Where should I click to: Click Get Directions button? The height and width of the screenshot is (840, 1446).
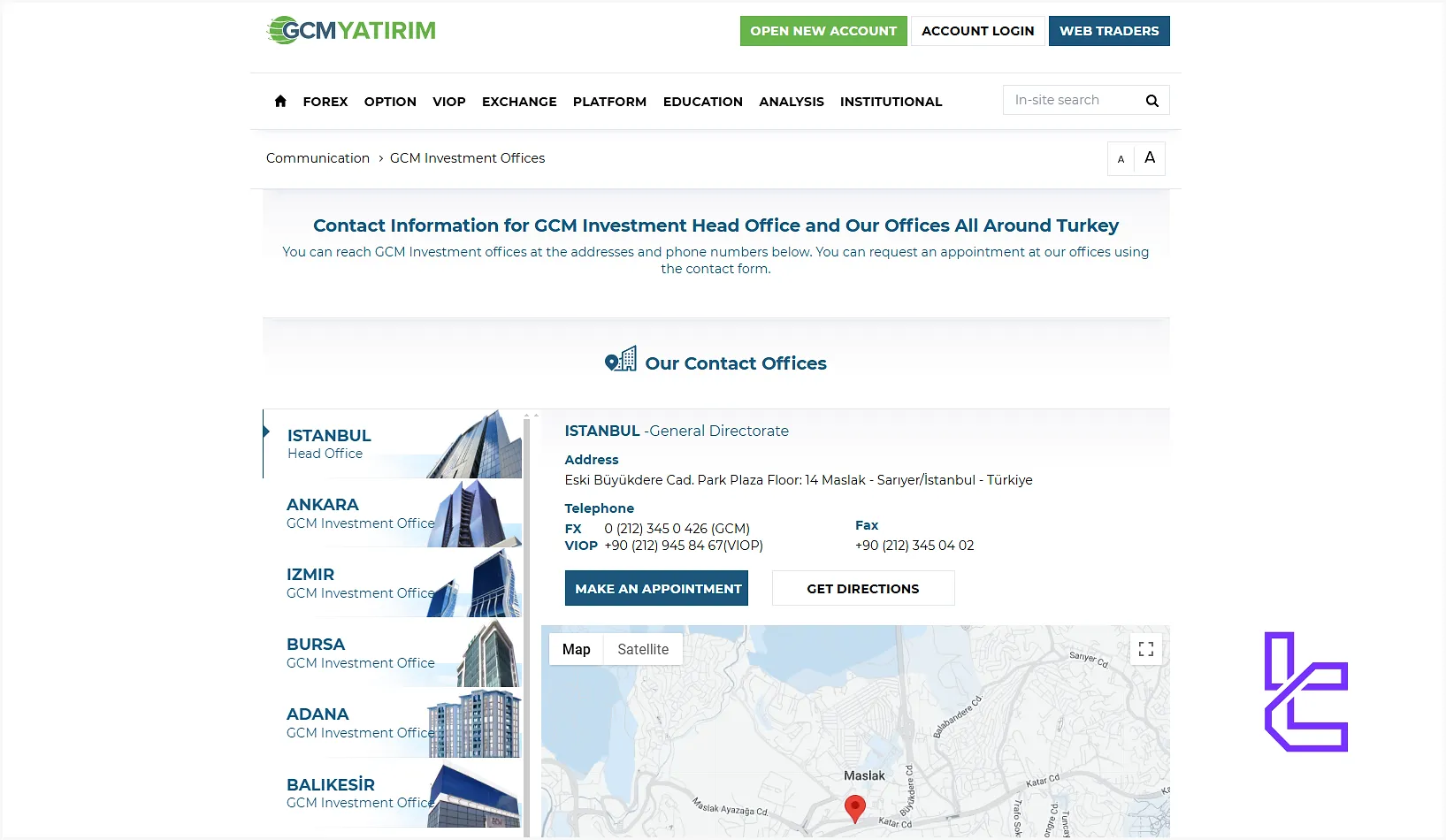(863, 588)
